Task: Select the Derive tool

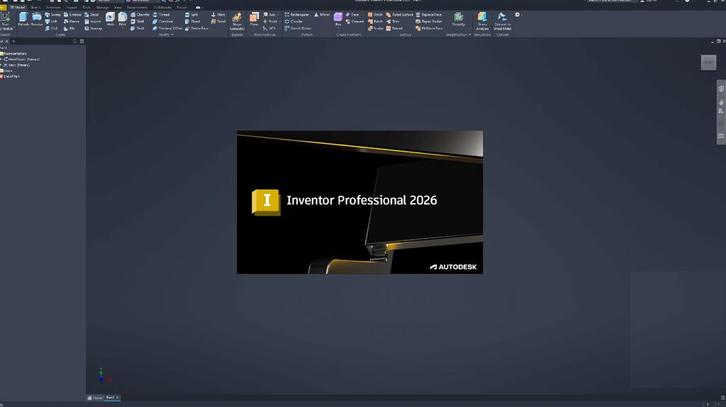Action: coord(71,21)
